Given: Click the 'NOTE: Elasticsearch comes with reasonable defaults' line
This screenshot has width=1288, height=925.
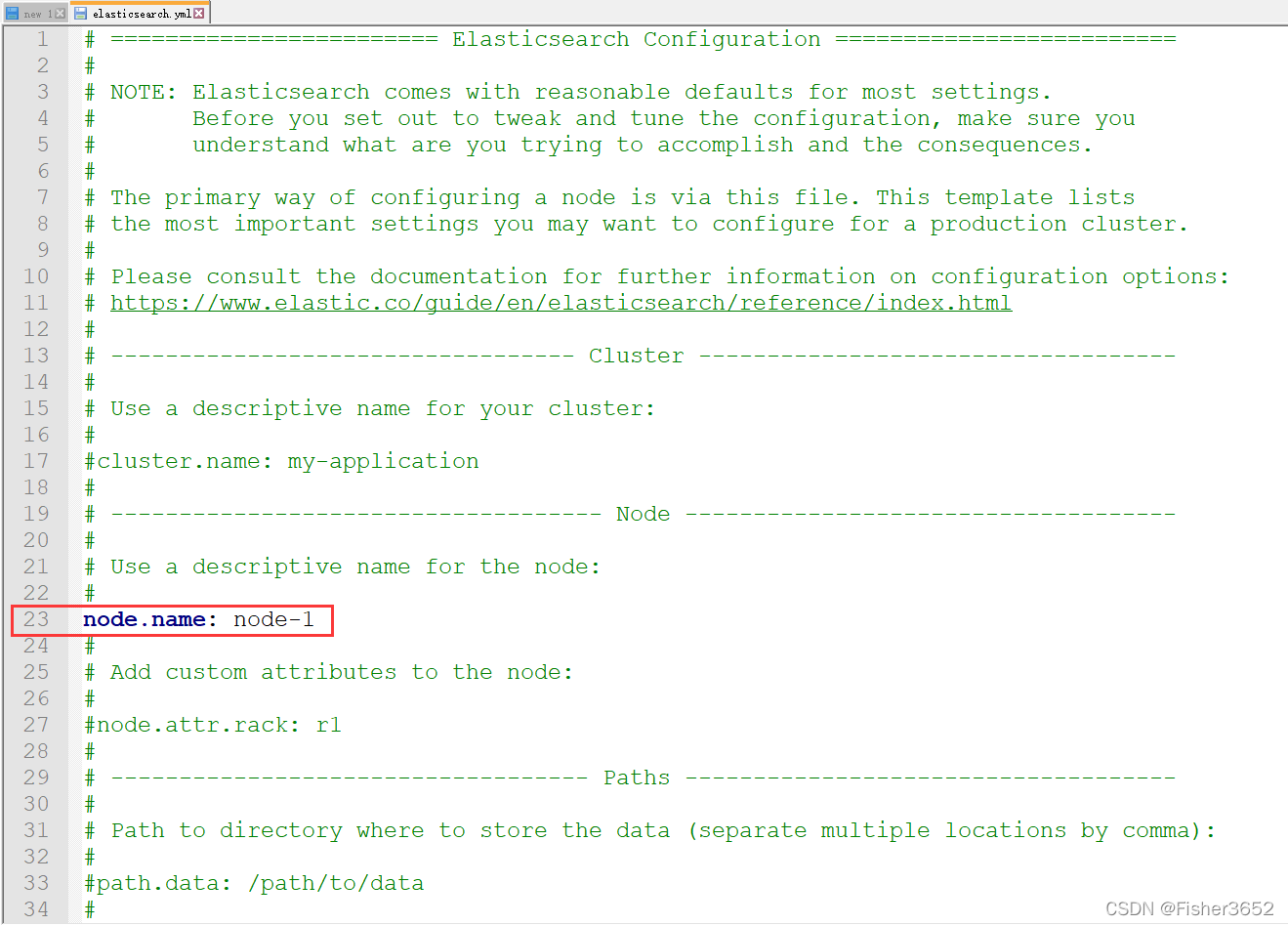Looking at the screenshot, I should tap(567, 92).
